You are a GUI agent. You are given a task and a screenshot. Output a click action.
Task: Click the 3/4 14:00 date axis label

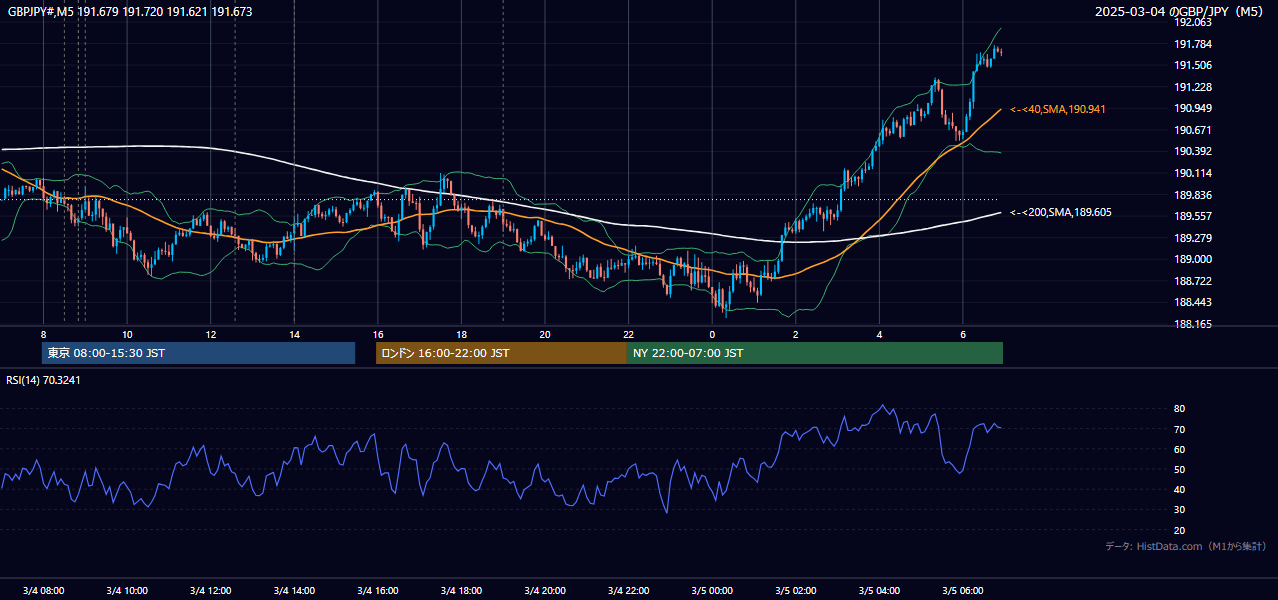click(x=294, y=590)
